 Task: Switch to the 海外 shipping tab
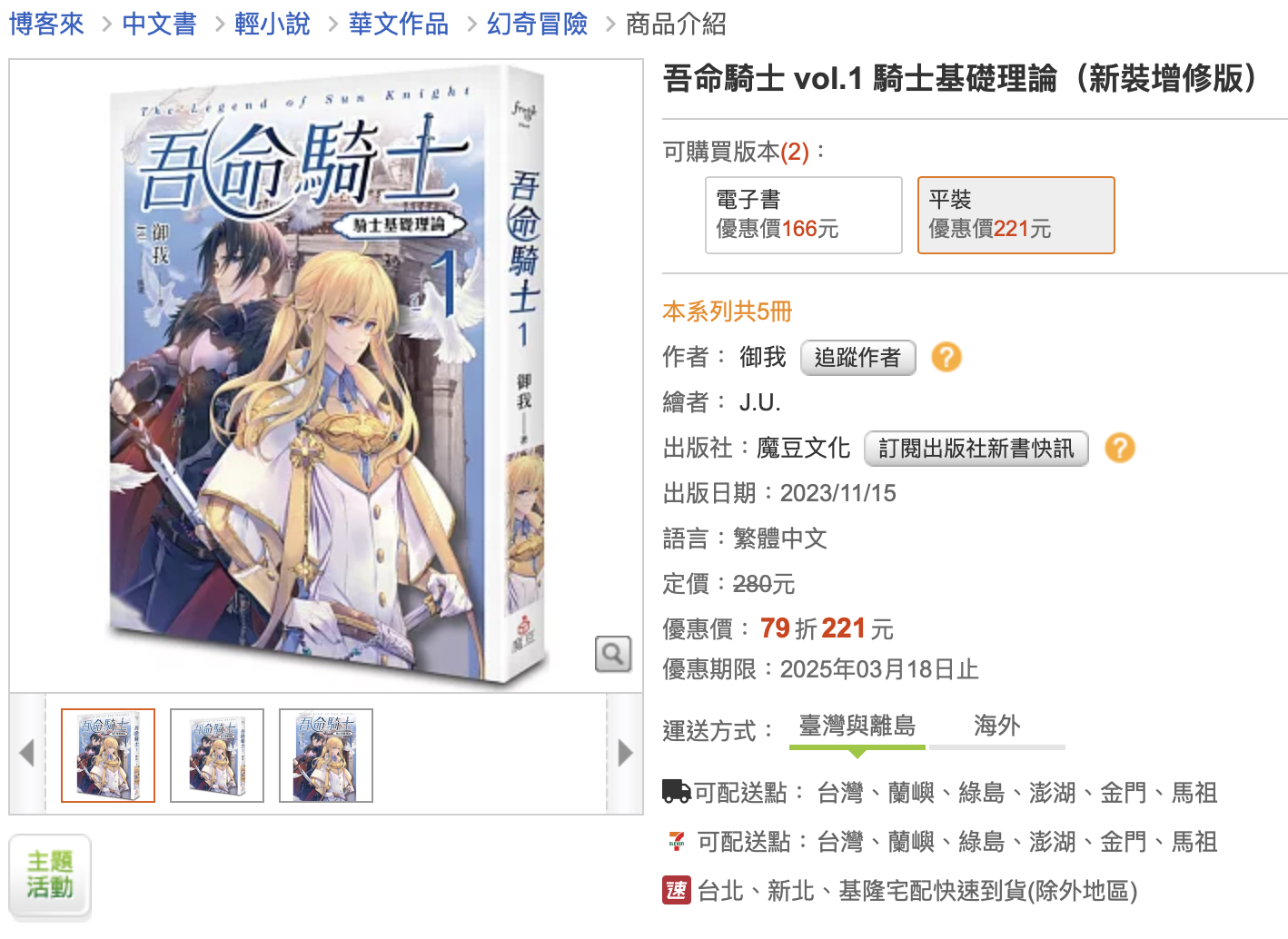(996, 726)
